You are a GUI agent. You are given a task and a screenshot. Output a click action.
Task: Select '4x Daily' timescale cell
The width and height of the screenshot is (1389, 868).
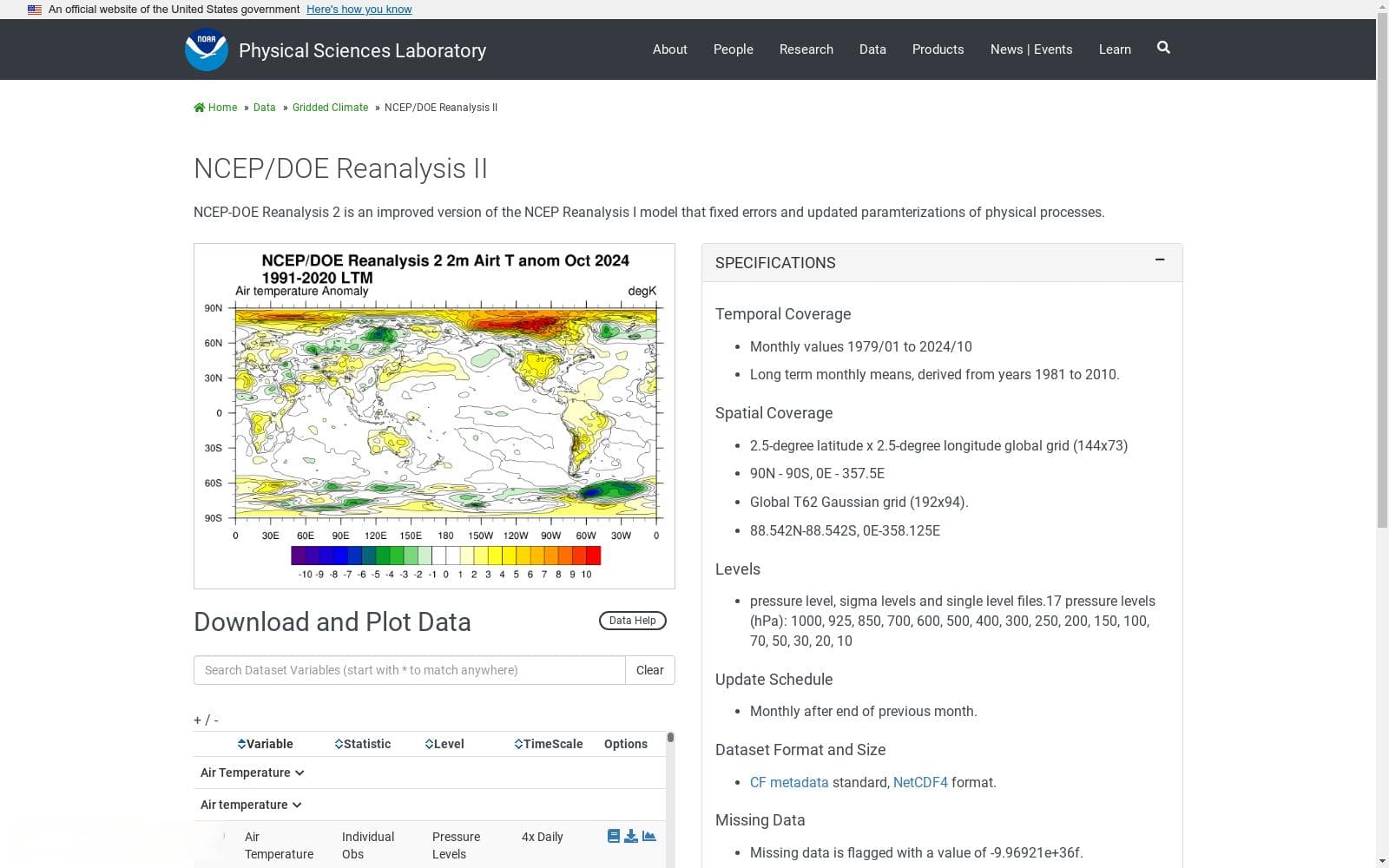(x=543, y=837)
